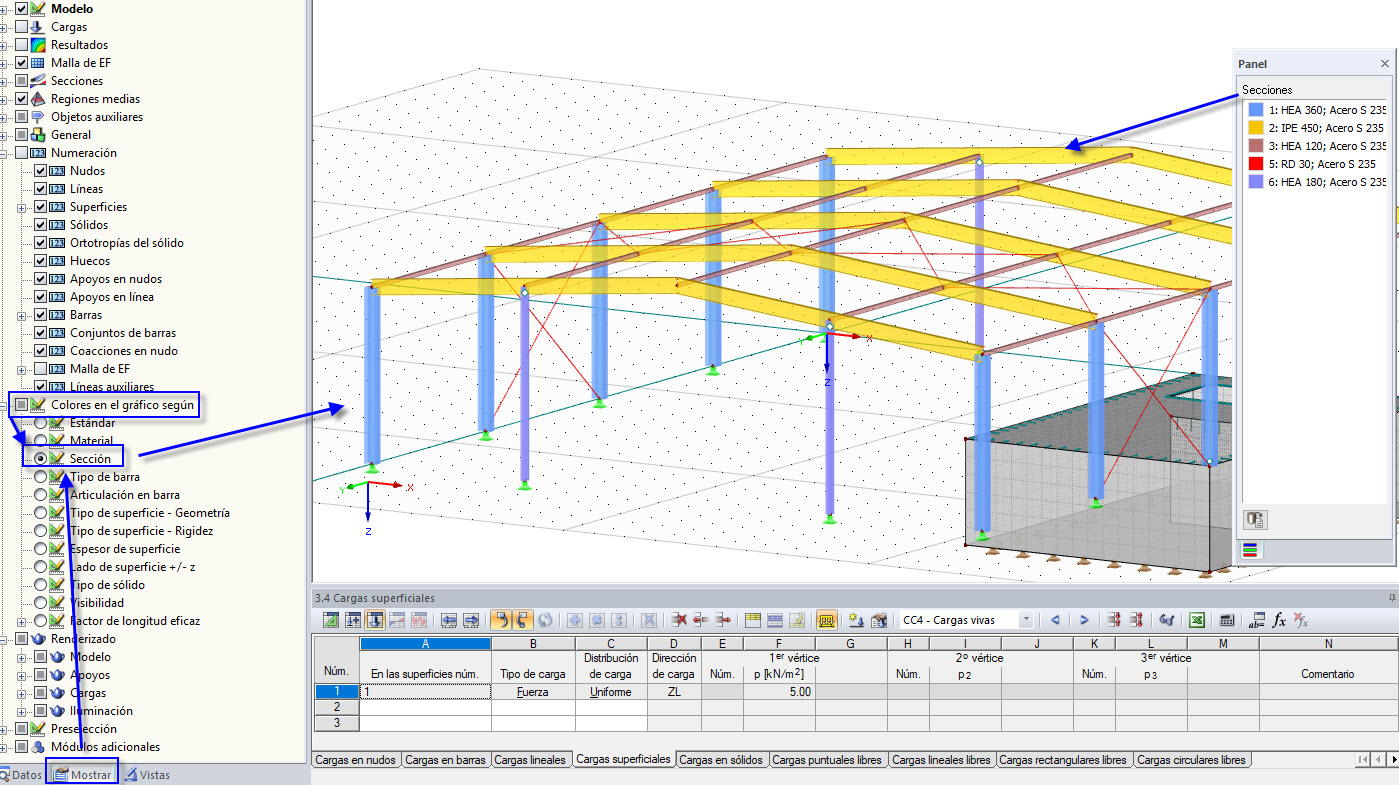Viewport: 1399px width, 785px height.
Task: Open the Datos navigator tab
Action: coord(22,774)
